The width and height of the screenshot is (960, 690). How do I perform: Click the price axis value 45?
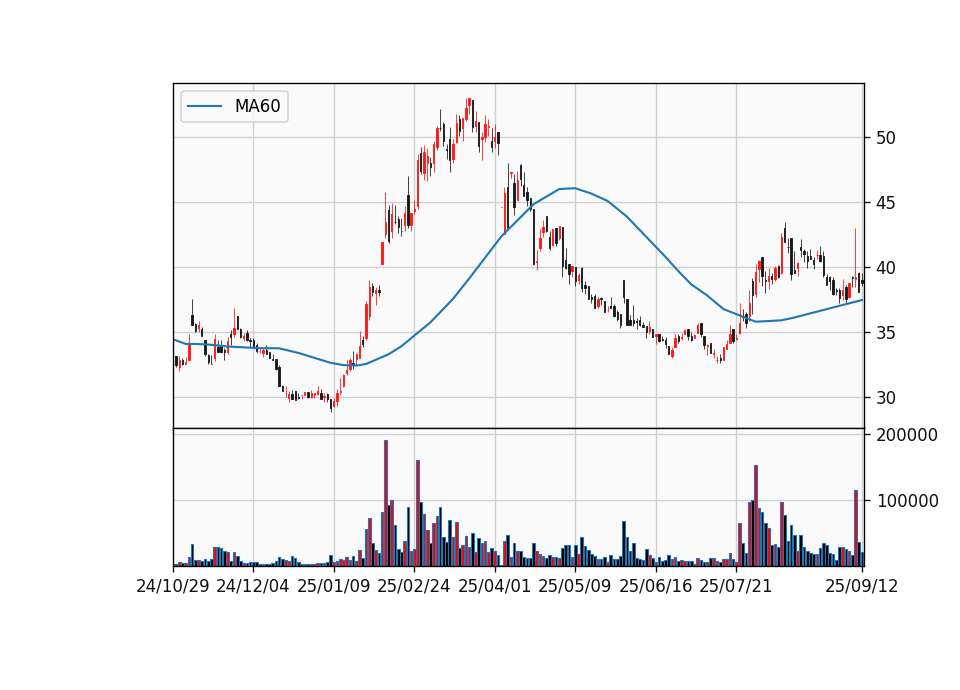tap(886, 203)
